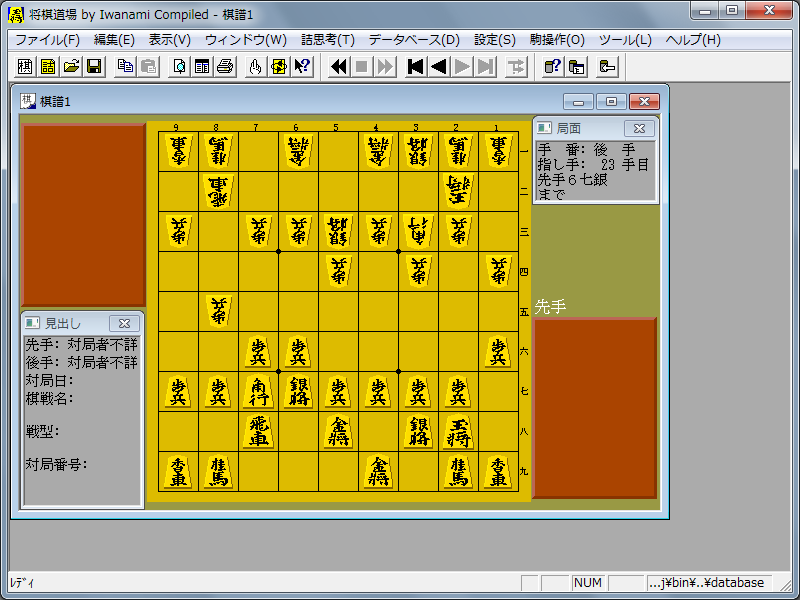This screenshot has height=600, width=800.
Task: Click the database query question icon
Action: [x=553, y=67]
